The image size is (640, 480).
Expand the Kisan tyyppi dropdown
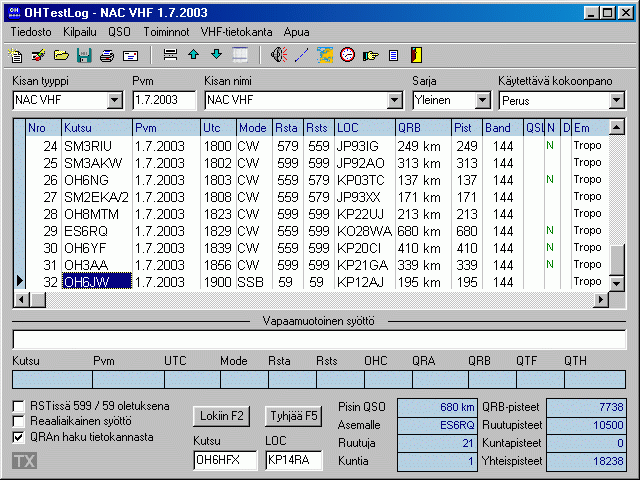[114, 100]
